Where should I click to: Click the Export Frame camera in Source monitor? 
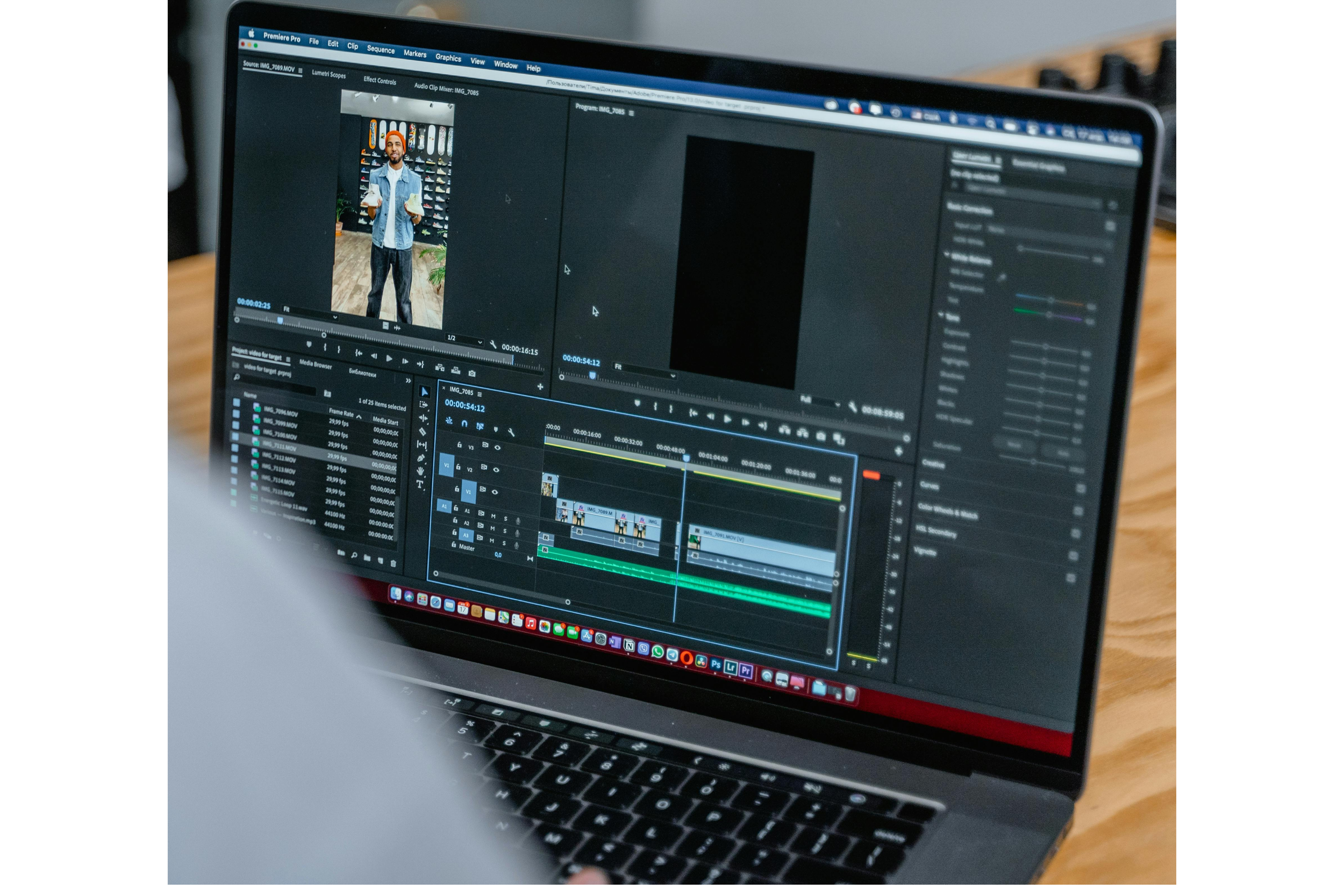coord(472,374)
